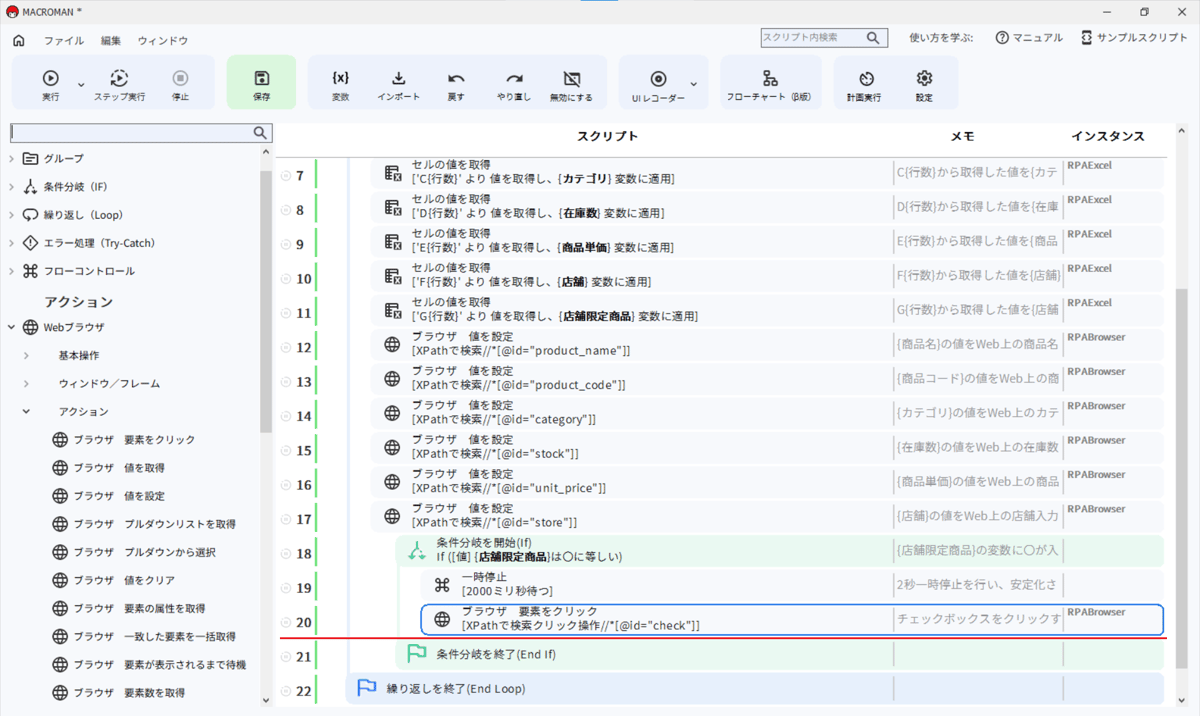Click the インポート import button

point(398,84)
